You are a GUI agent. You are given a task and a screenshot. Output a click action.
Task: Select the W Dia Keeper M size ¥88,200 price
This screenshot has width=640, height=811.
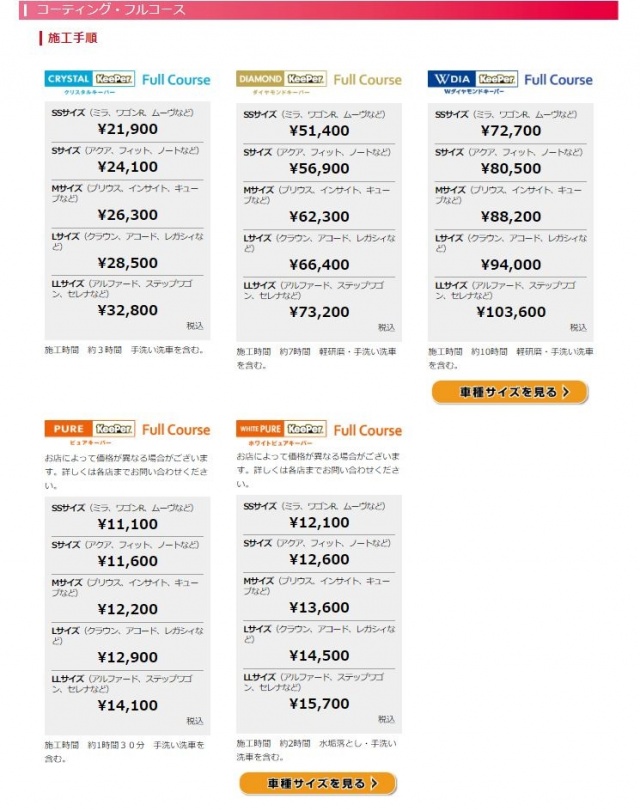pyautogui.click(x=511, y=216)
